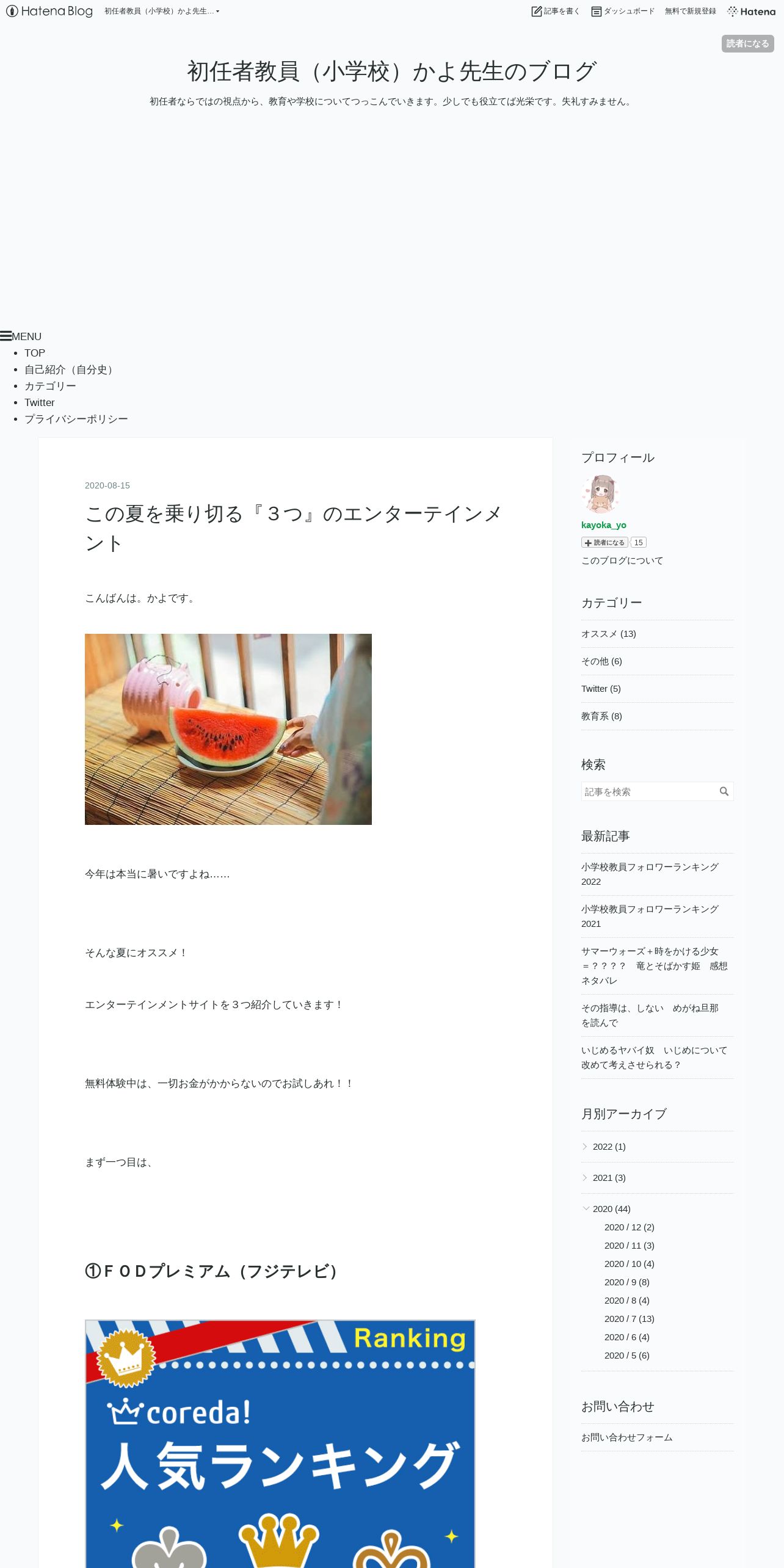Select the プライバシーポリシー menu item

(76, 419)
